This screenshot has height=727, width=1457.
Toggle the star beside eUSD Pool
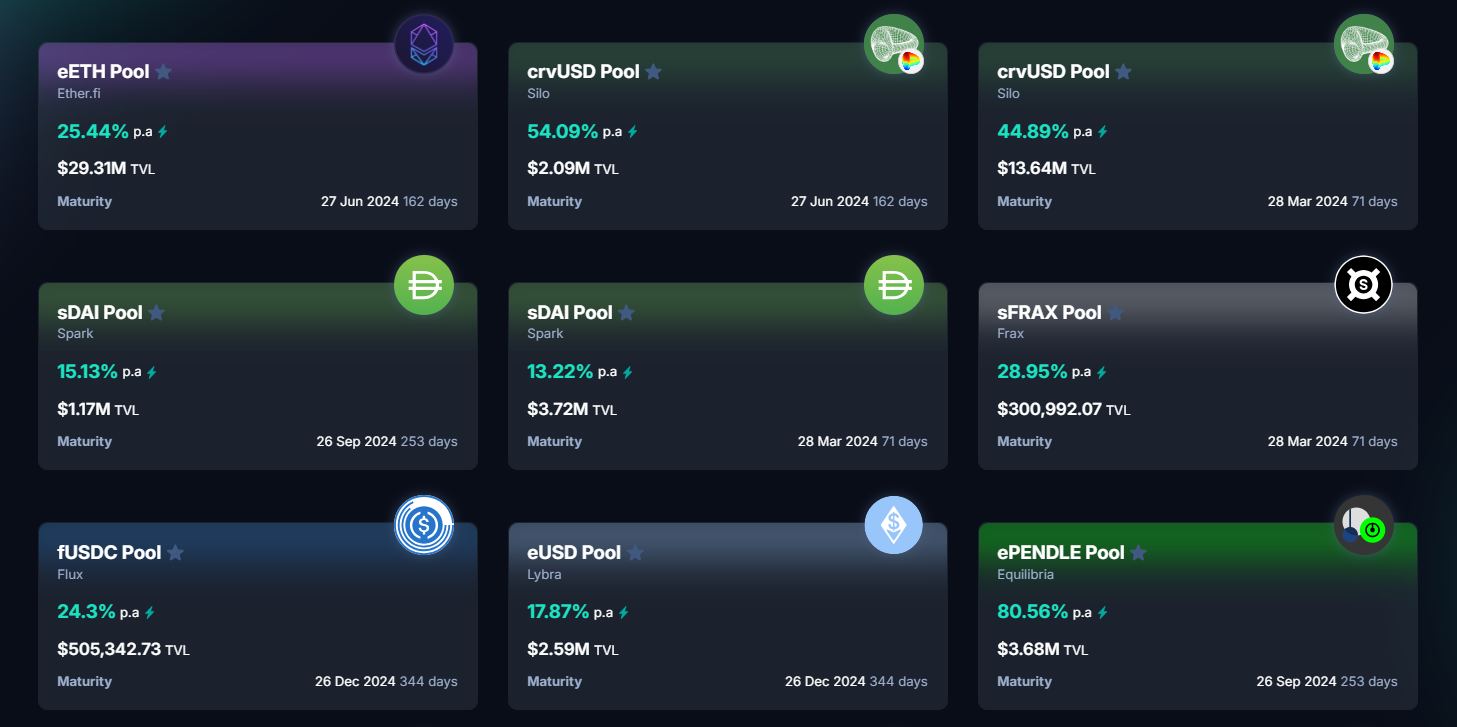pos(635,552)
